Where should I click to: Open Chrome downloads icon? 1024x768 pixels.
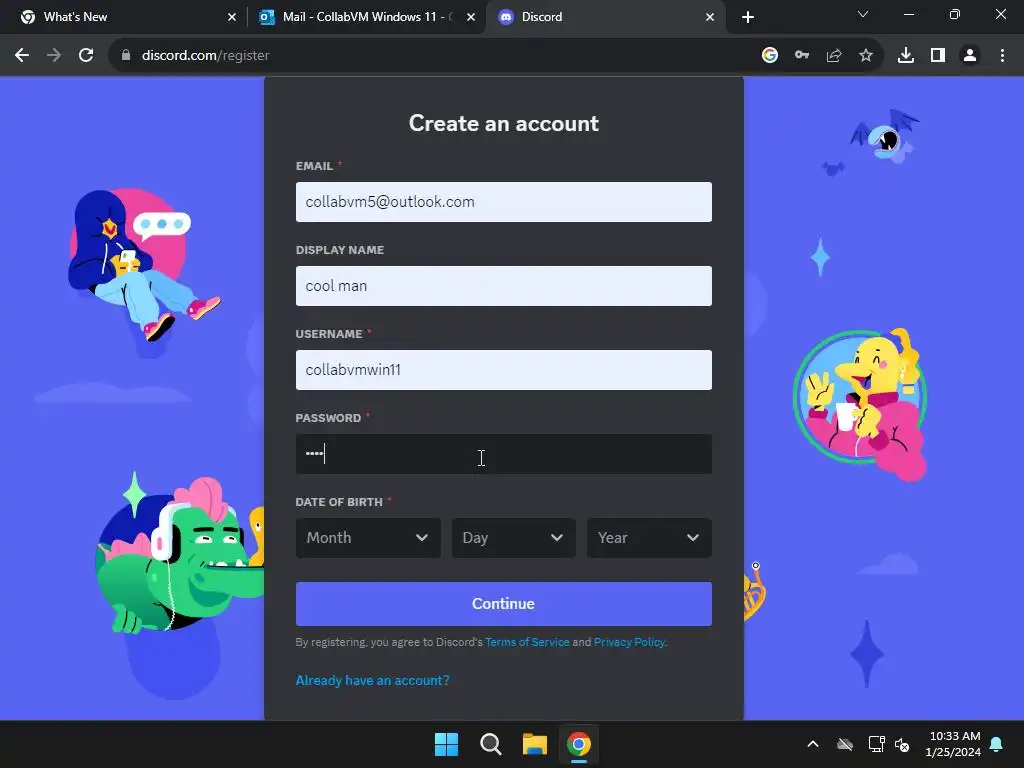pyautogui.click(x=906, y=56)
